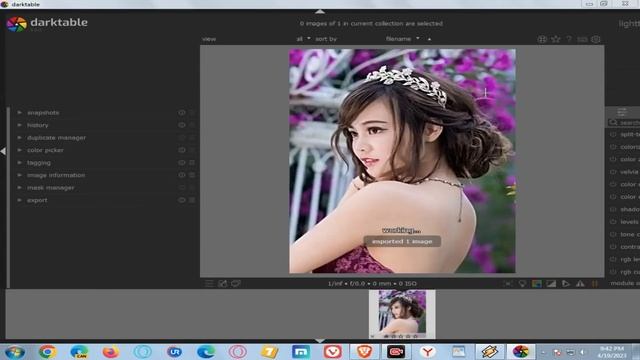Select the filmstrip thumbnail of the portrait
The image size is (640, 360).
[402, 314]
